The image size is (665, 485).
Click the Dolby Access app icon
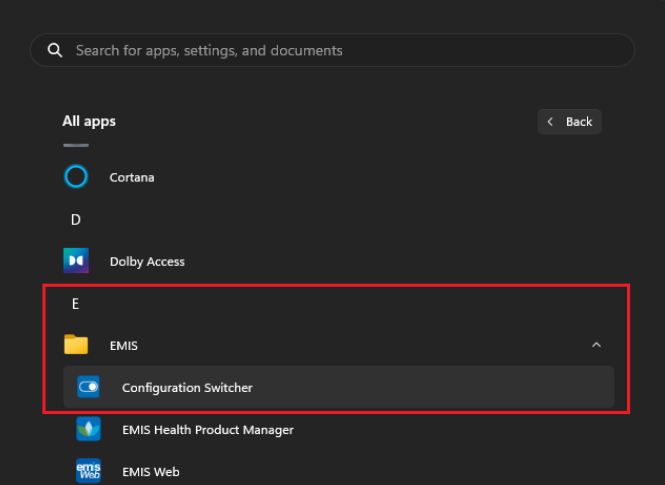[76, 261]
